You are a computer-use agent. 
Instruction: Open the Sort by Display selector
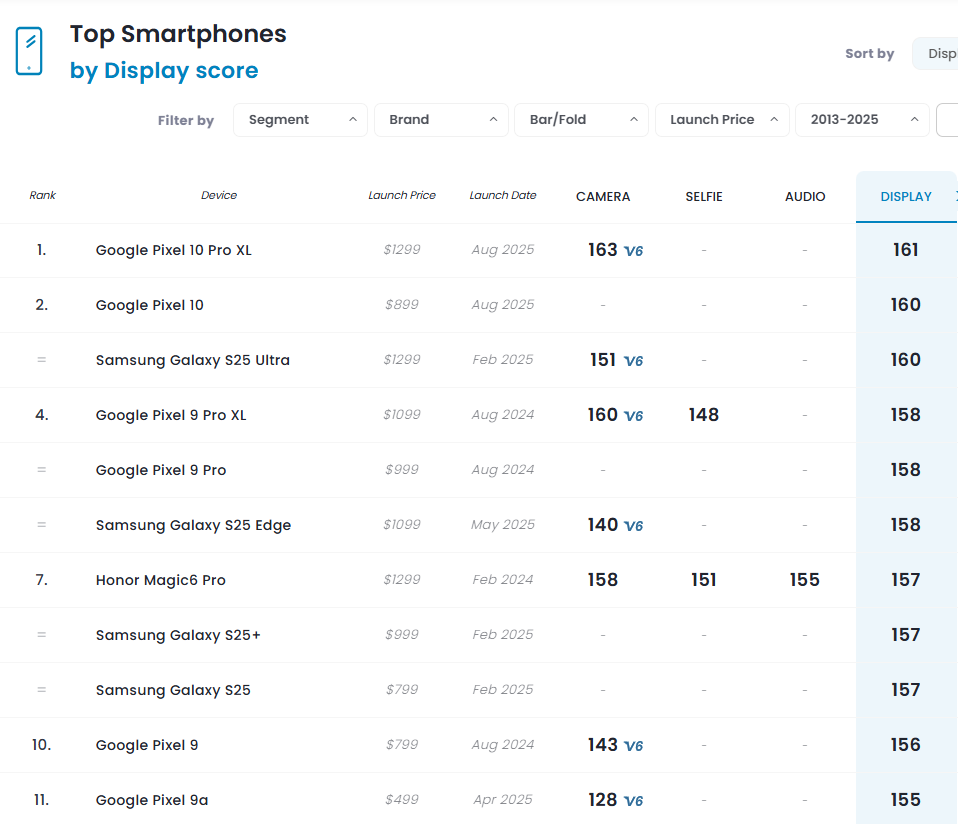point(941,53)
